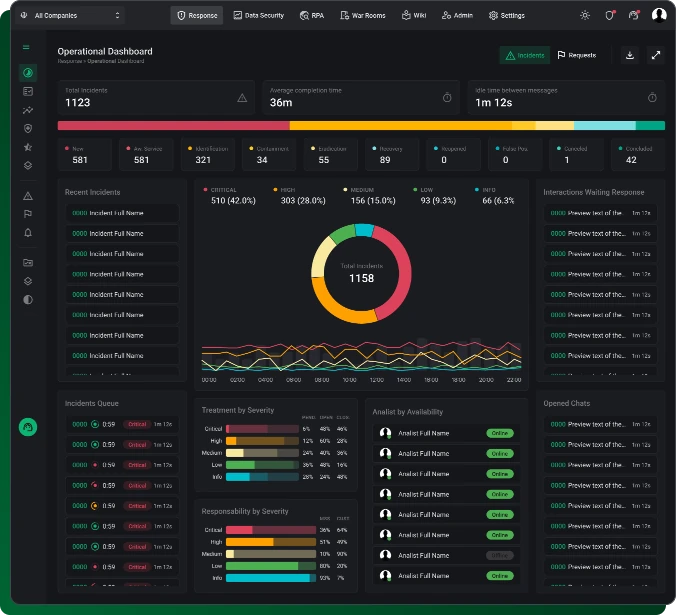Viewport: 676px width, 615px height.
Task: Open the trend line analytics sidebar icon
Action: [x=28, y=110]
